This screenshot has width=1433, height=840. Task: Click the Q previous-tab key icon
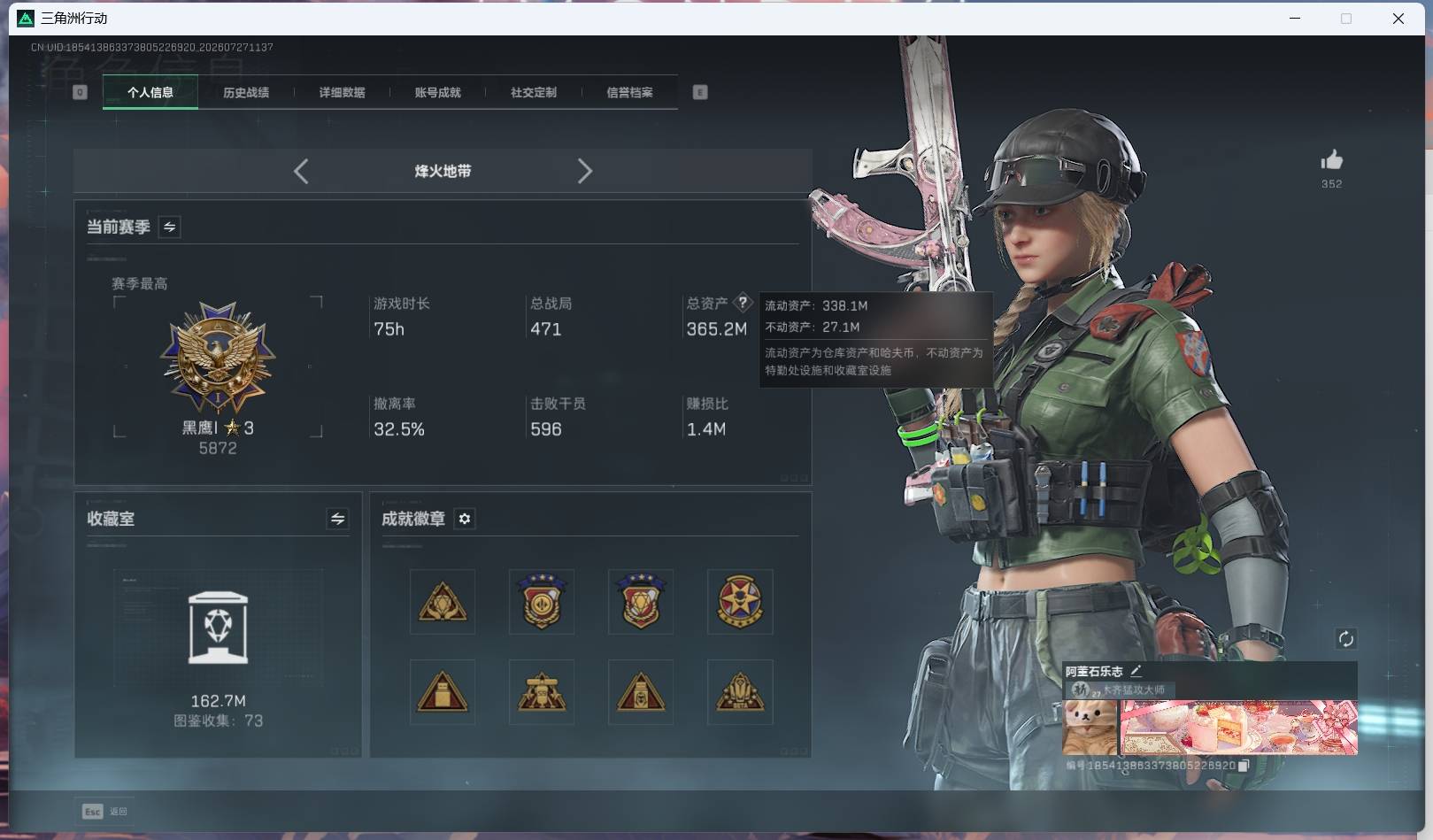point(80,92)
